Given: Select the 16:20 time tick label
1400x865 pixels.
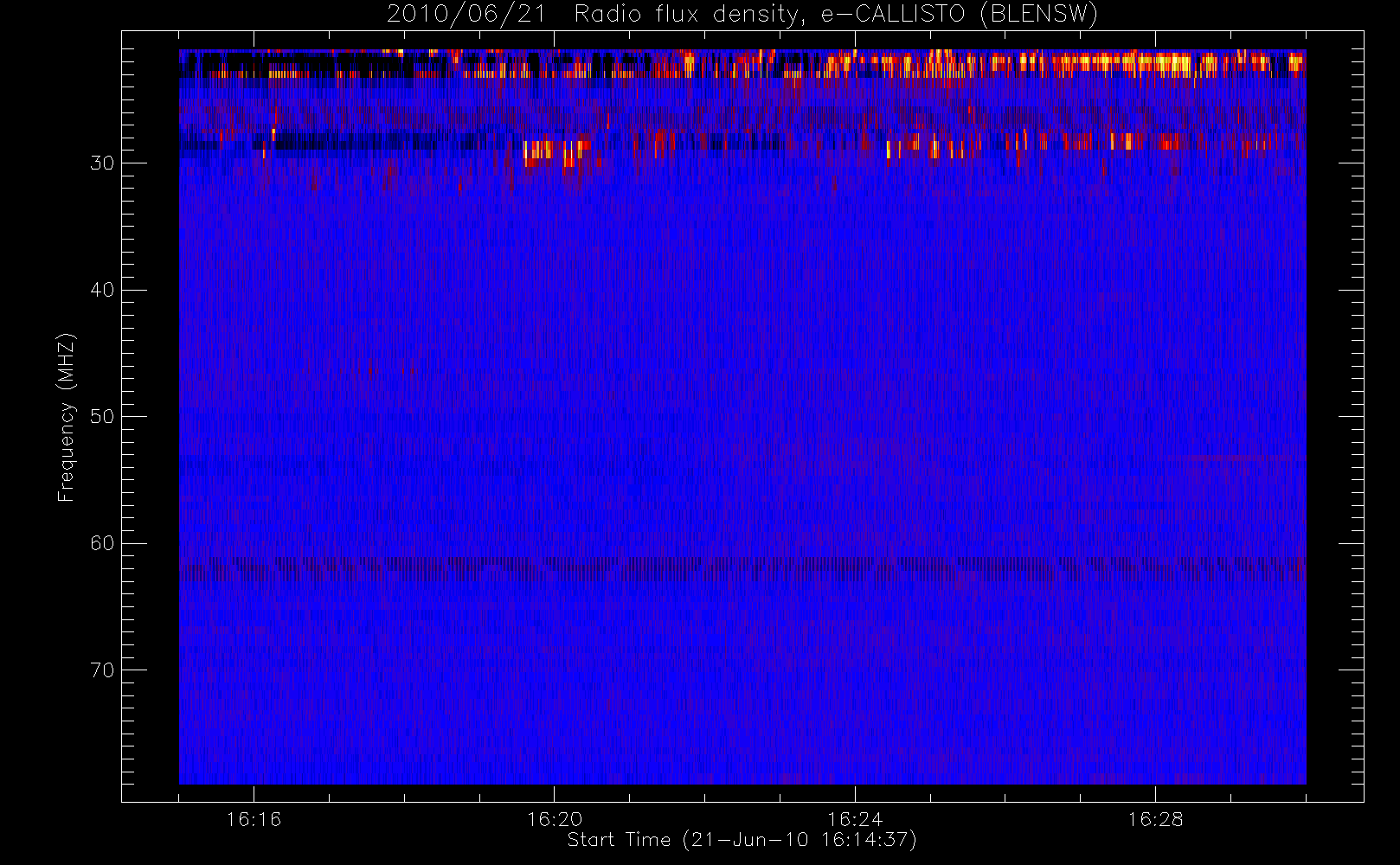Looking at the screenshot, I should (554, 819).
